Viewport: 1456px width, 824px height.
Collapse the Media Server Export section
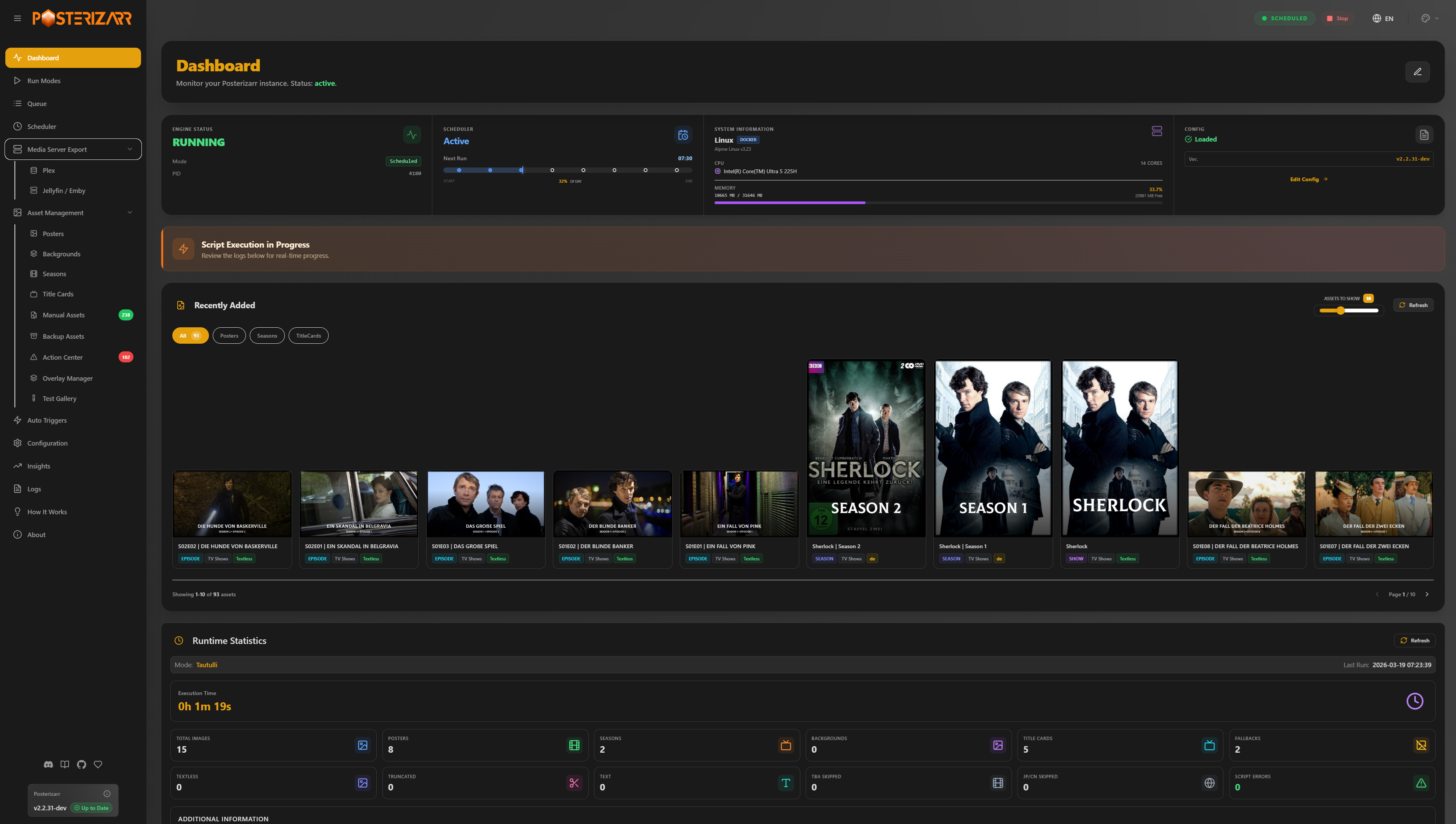tap(73, 150)
